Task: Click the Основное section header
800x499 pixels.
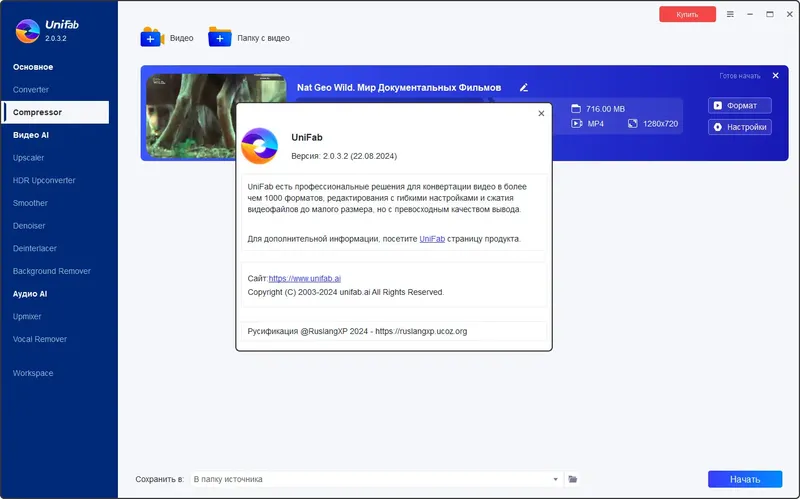Action: tap(33, 67)
